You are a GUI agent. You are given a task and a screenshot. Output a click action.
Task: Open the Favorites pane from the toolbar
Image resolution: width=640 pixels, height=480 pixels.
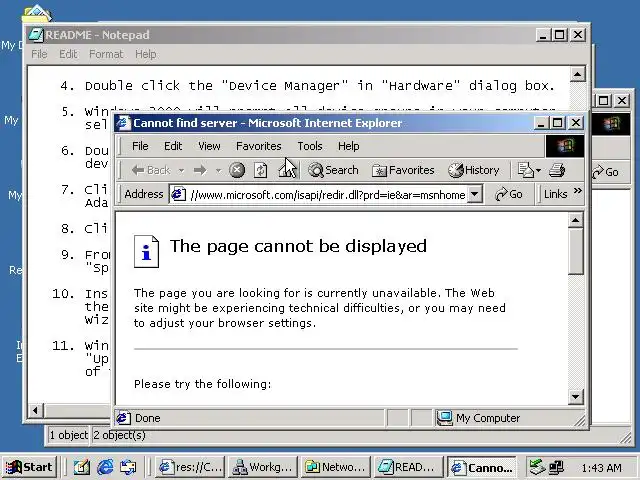(x=403, y=170)
